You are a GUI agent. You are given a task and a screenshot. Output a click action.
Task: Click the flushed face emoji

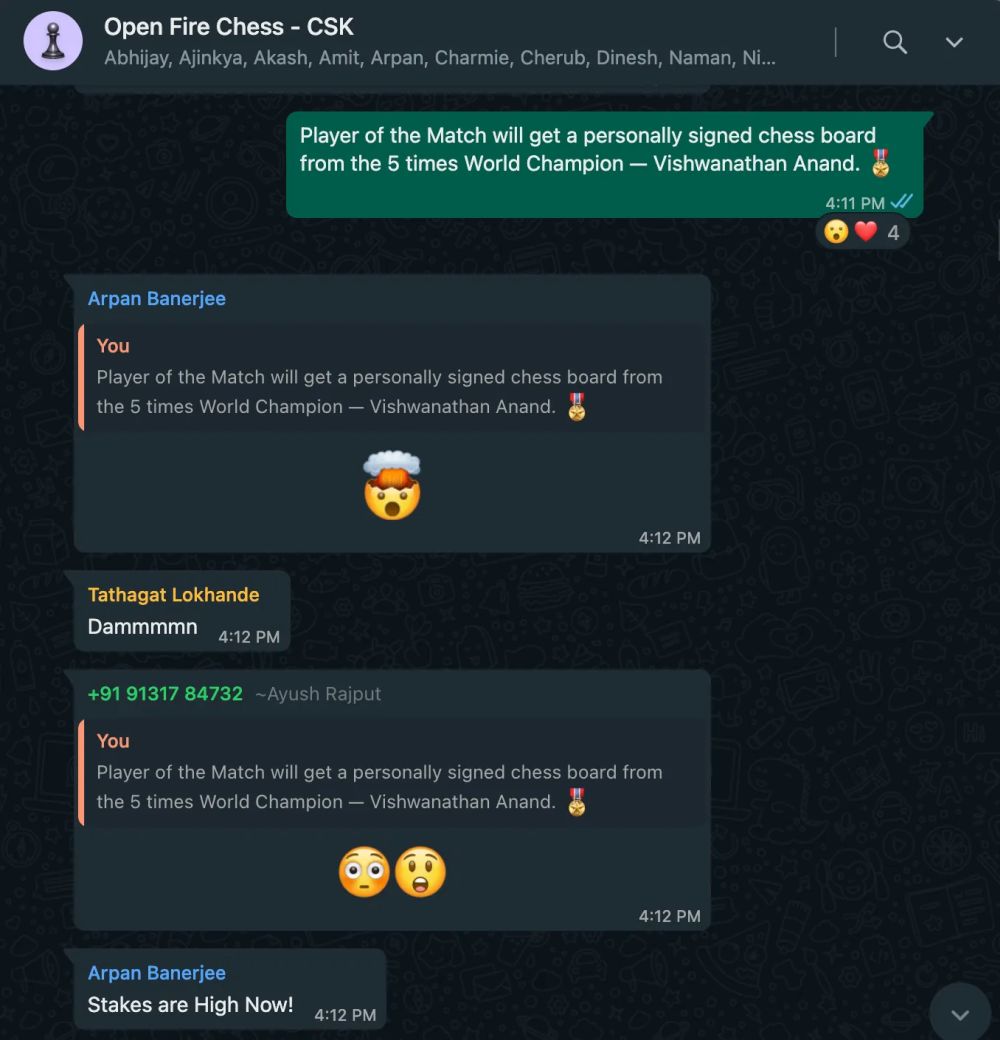pos(364,872)
